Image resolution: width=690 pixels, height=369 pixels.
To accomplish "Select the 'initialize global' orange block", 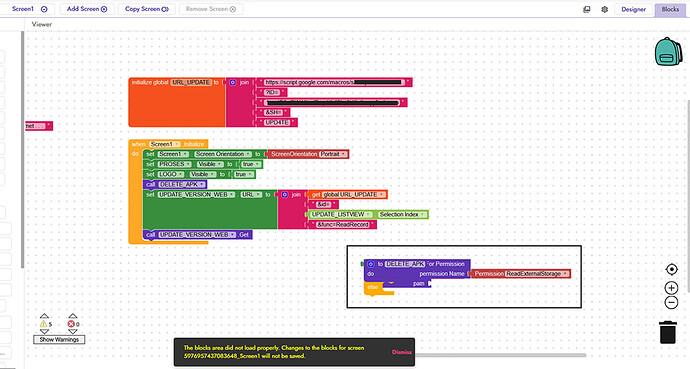I will (x=176, y=102).
